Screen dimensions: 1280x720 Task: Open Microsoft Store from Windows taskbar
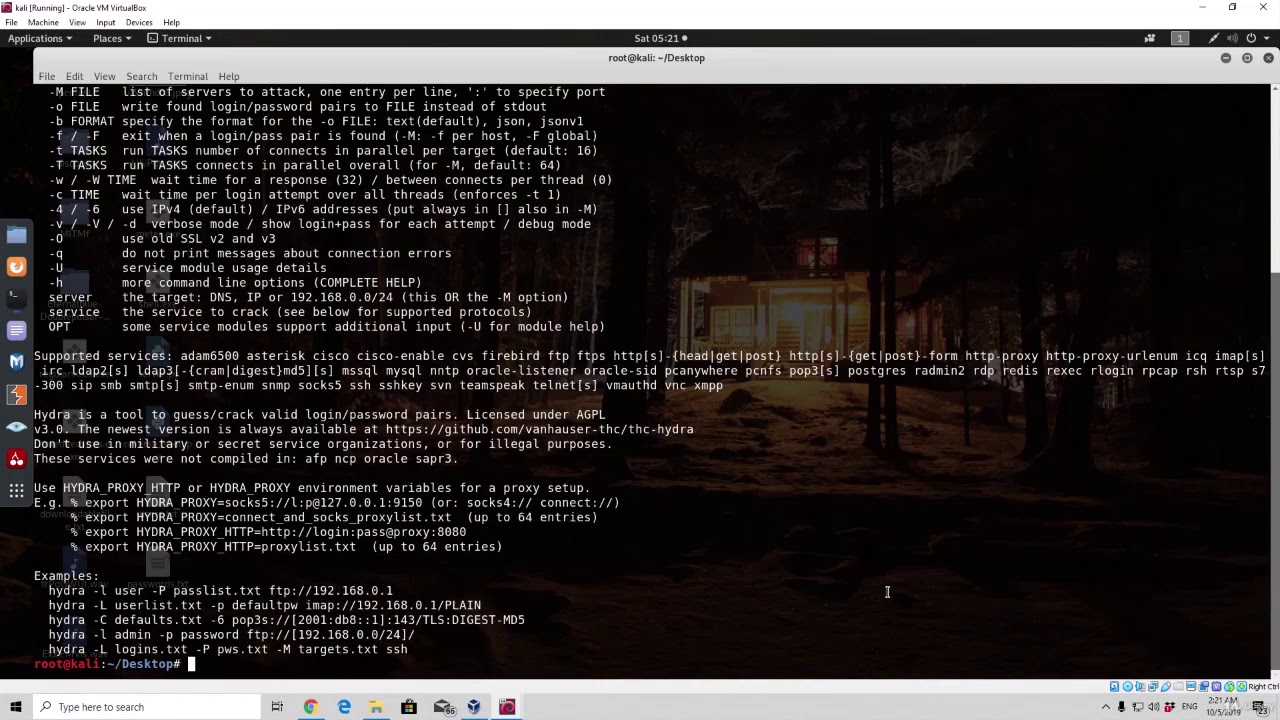(409, 707)
